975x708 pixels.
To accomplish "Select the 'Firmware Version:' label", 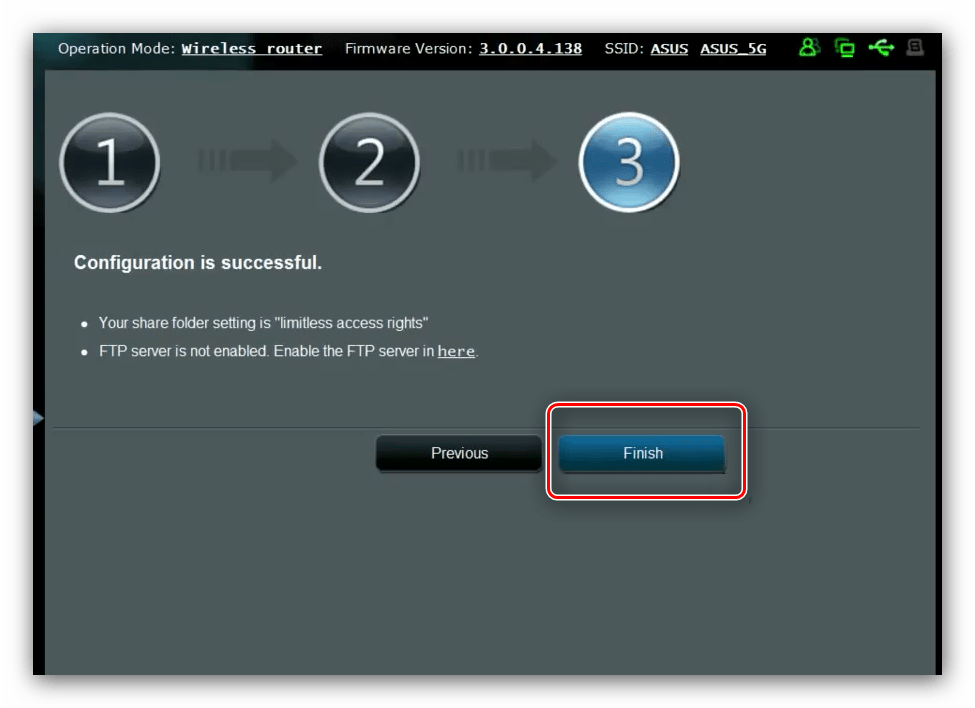I will click(409, 48).
